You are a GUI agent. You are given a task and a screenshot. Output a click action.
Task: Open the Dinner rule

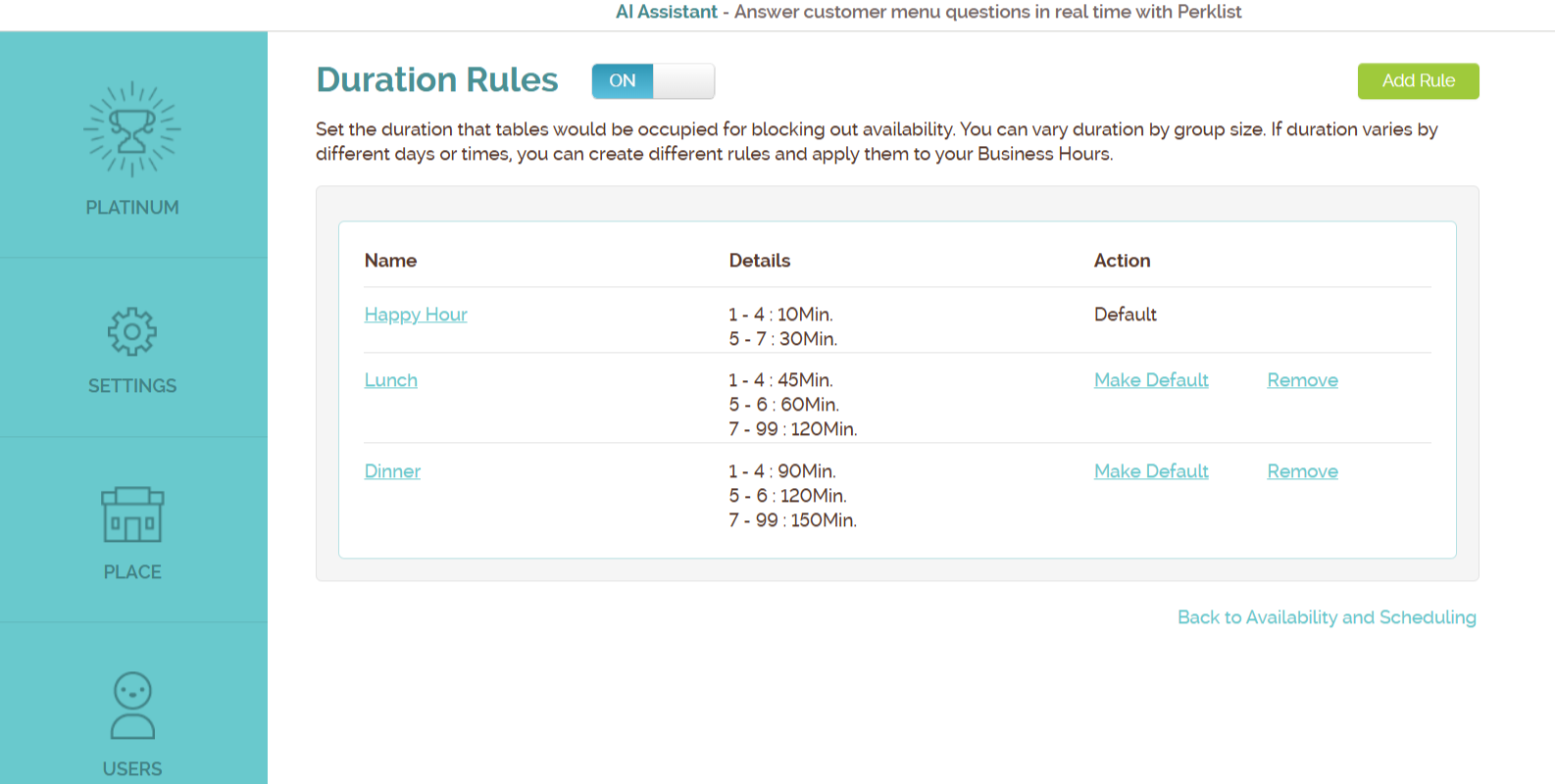(392, 471)
